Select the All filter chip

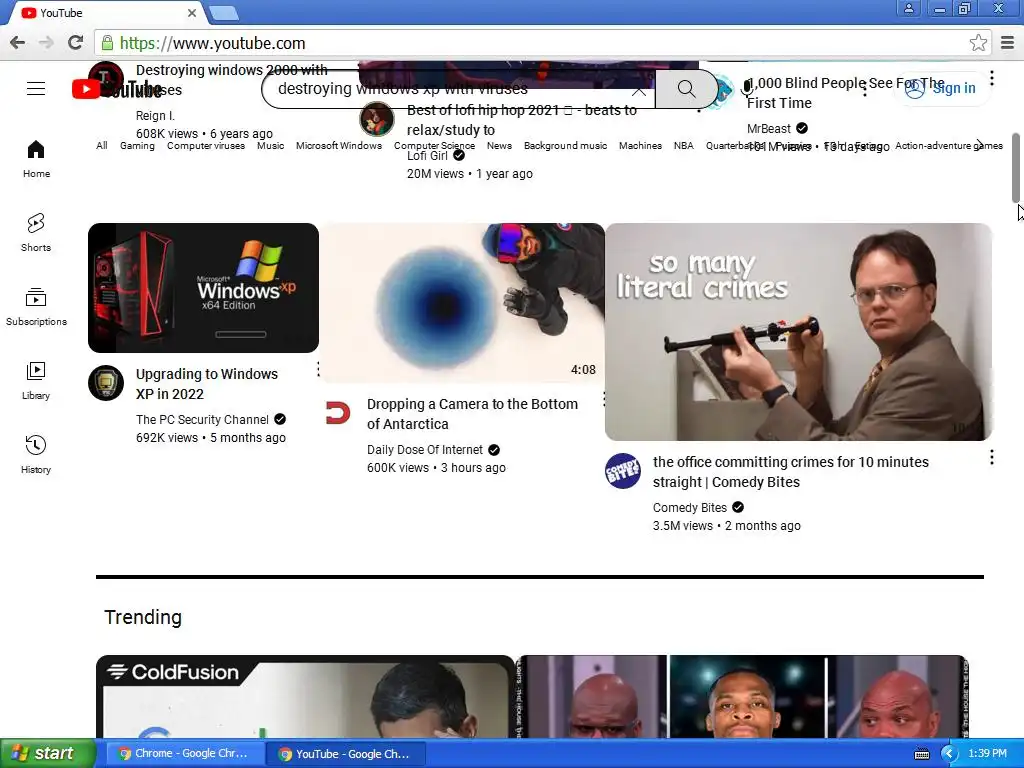(102, 146)
